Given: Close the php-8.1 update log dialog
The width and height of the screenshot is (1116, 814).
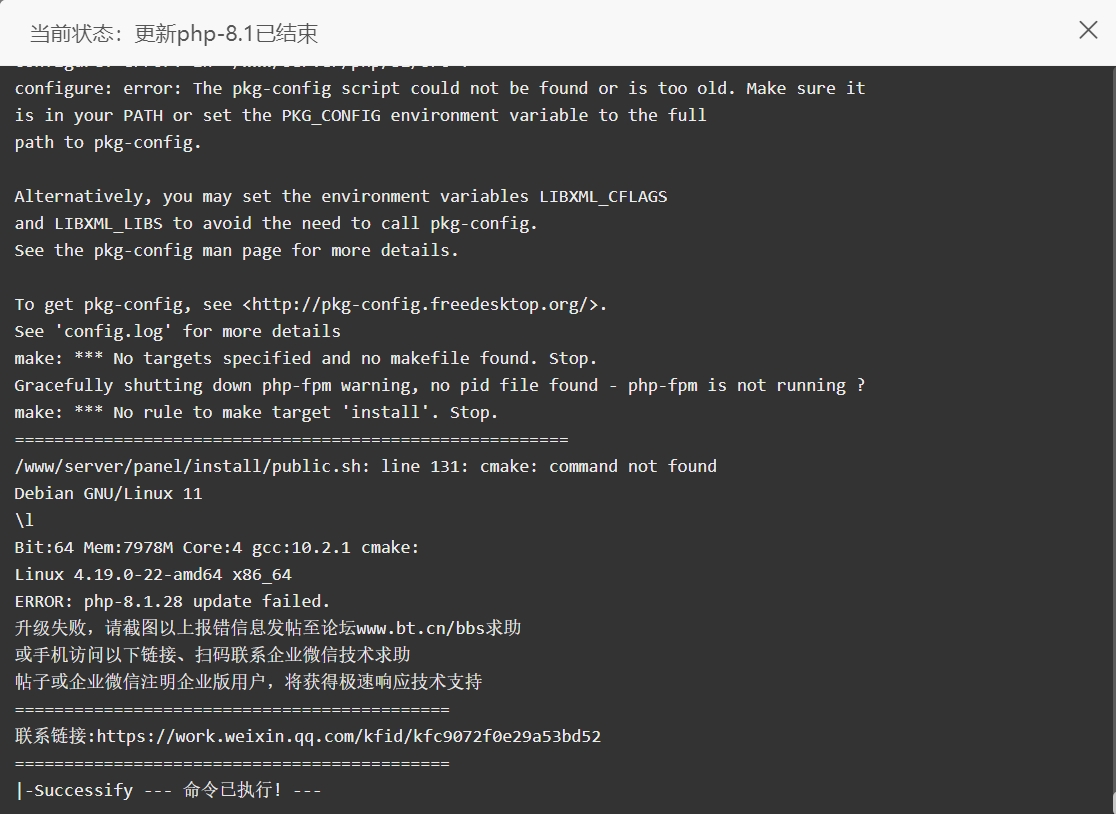Looking at the screenshot, I should [1088, 30].
